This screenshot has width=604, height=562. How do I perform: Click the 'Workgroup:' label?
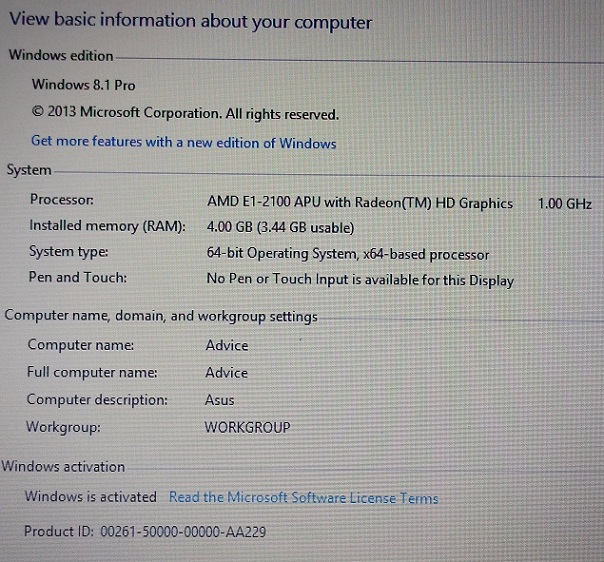pos(63,427)
